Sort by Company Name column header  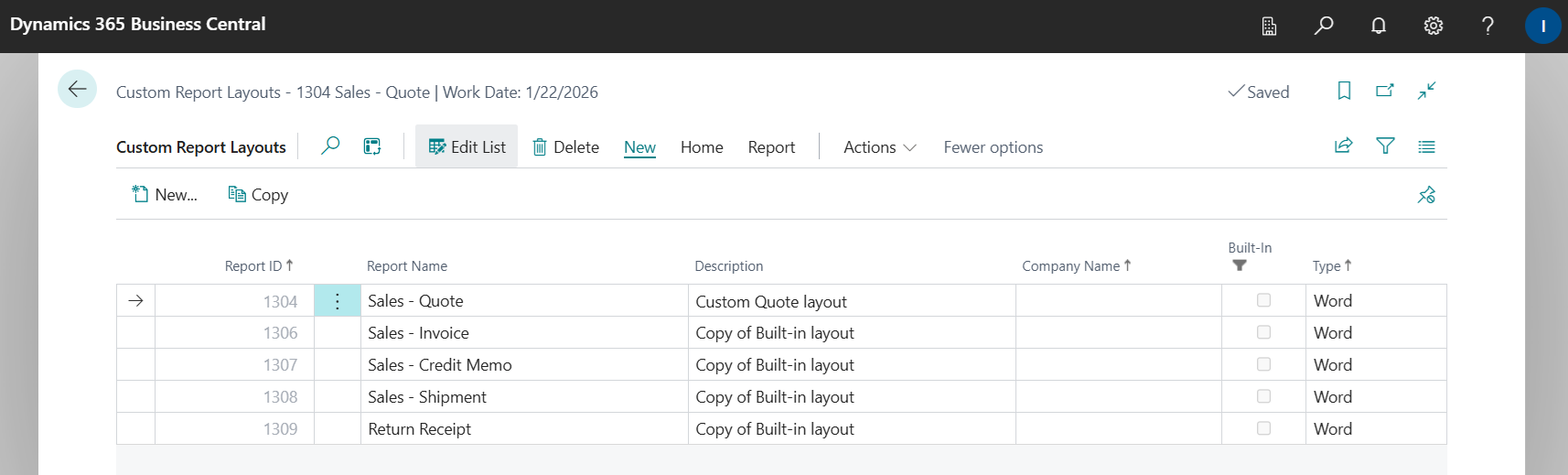tap(1077, 265)
